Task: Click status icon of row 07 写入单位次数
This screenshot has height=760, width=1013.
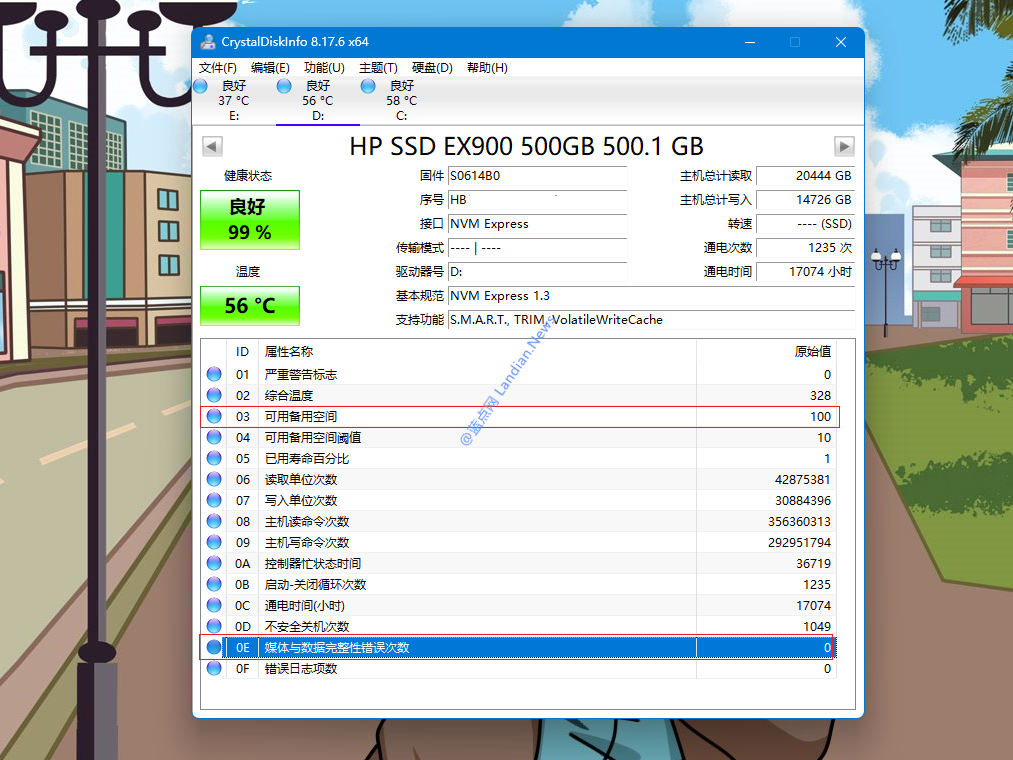Action: coord(214,500)
